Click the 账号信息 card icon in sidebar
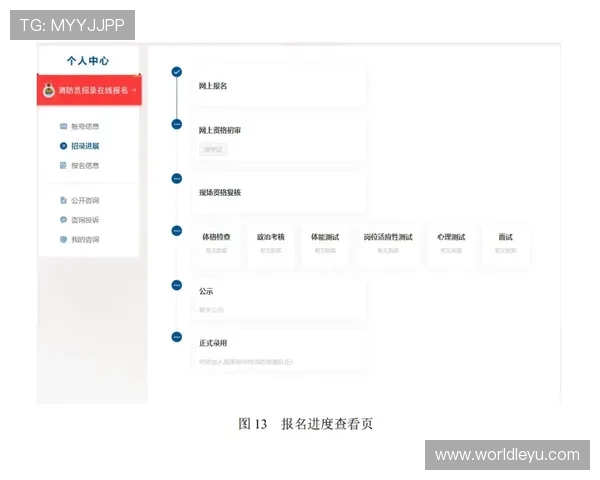Screen dimensions: 600x480 [64, 126]
